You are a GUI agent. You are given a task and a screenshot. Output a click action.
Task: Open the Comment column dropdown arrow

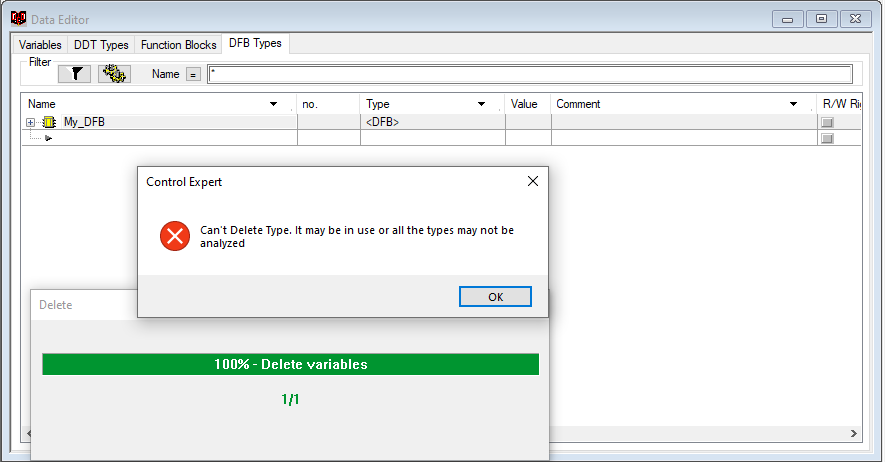[x=793, y=104]
